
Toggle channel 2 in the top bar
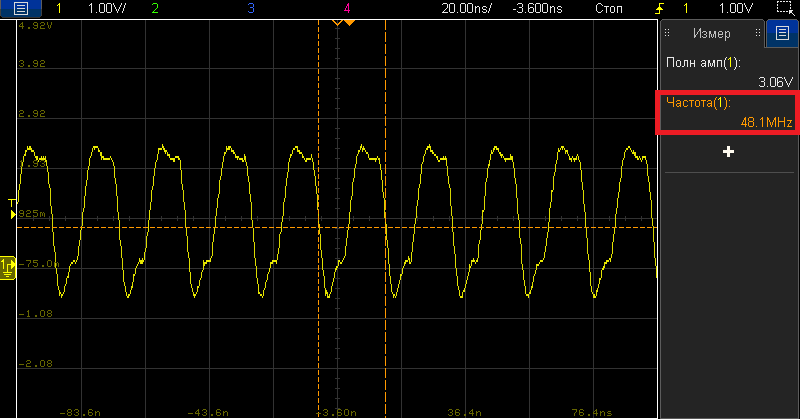point(154,9)
